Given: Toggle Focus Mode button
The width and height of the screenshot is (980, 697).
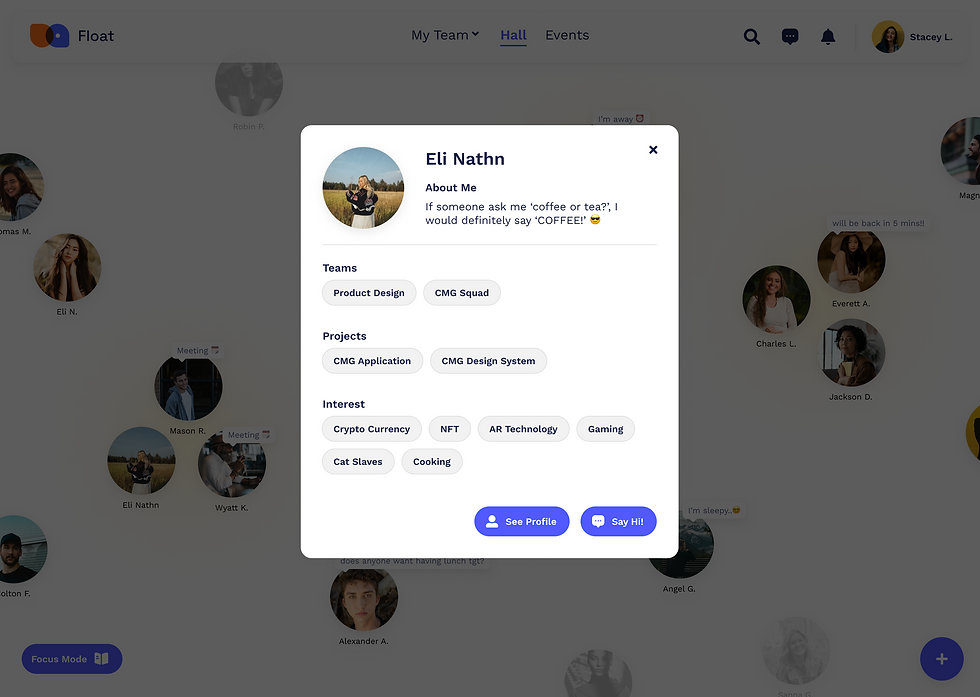Looking at the screenshot, I should [72, 659].
